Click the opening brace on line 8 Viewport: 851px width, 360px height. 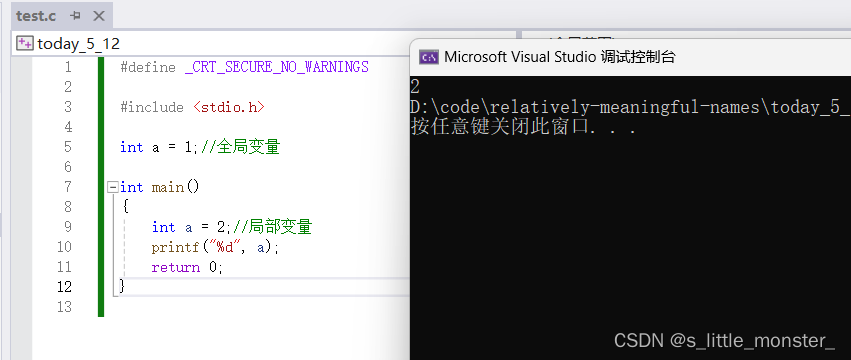(x=126, y=207)
